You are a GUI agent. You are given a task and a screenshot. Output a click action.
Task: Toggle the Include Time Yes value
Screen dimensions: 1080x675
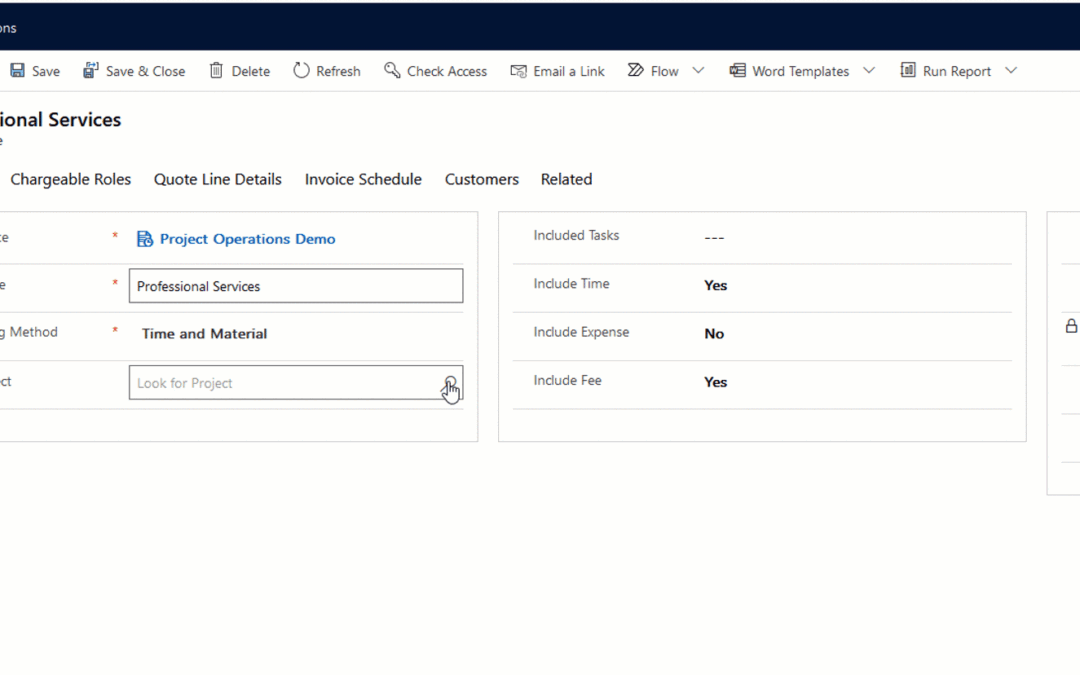716,285
